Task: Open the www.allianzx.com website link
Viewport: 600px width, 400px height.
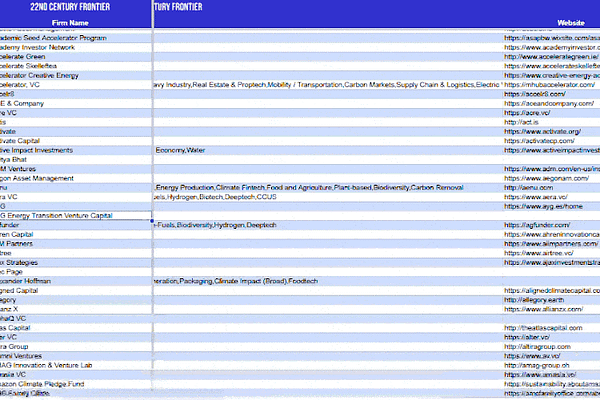Action: coord(544,309)
